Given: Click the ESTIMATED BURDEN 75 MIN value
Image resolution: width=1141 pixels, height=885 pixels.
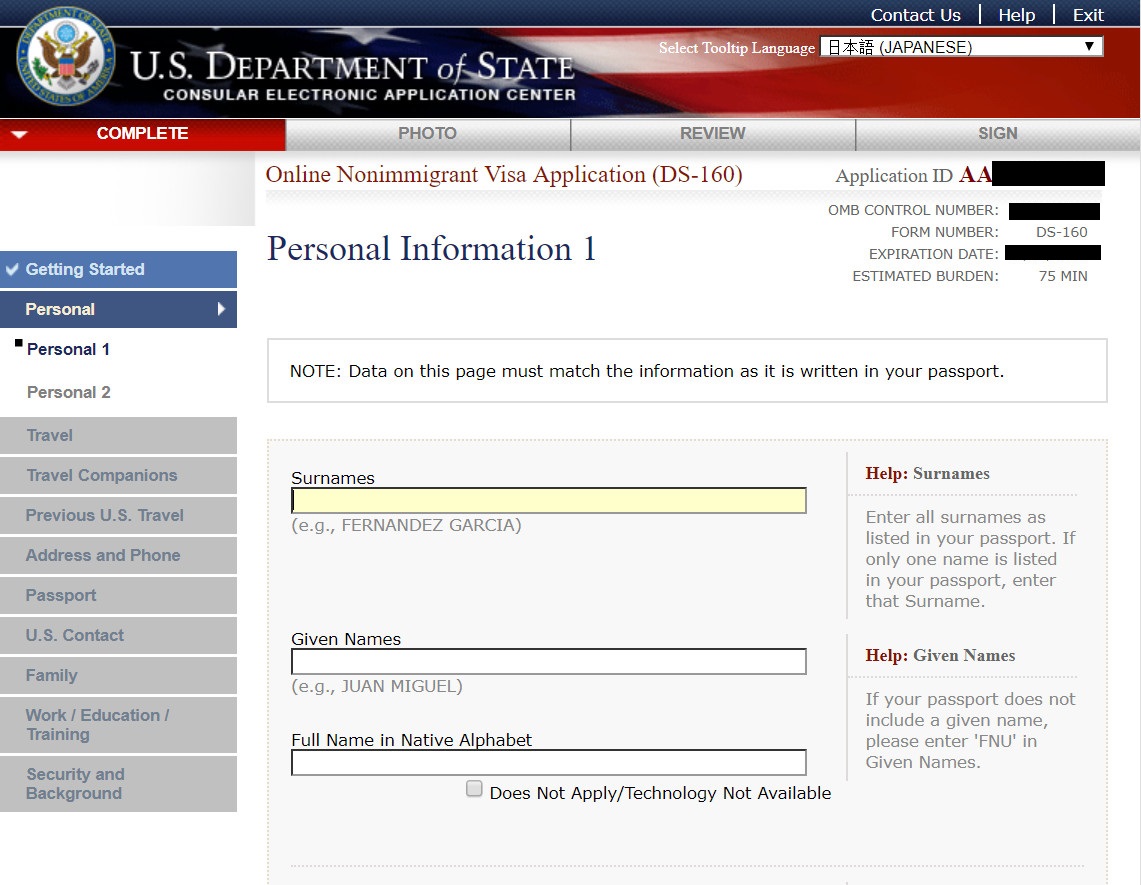Looking at the screenshot, I should (1063, 277).
